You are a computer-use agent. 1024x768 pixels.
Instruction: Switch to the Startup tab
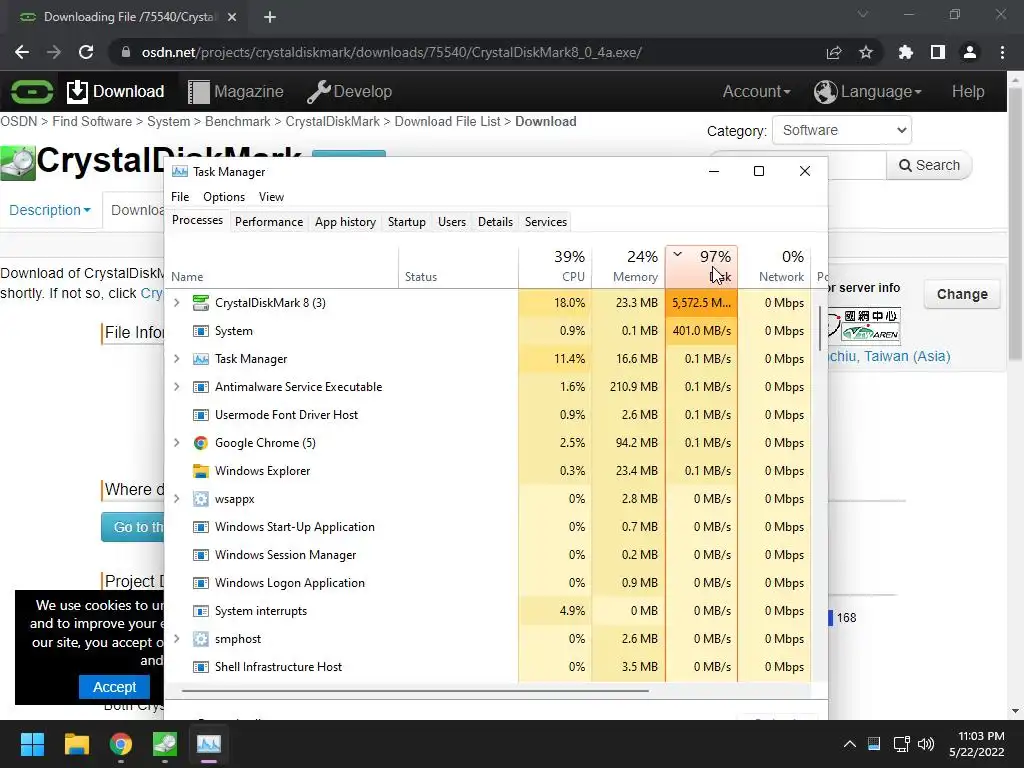point(407,222)
